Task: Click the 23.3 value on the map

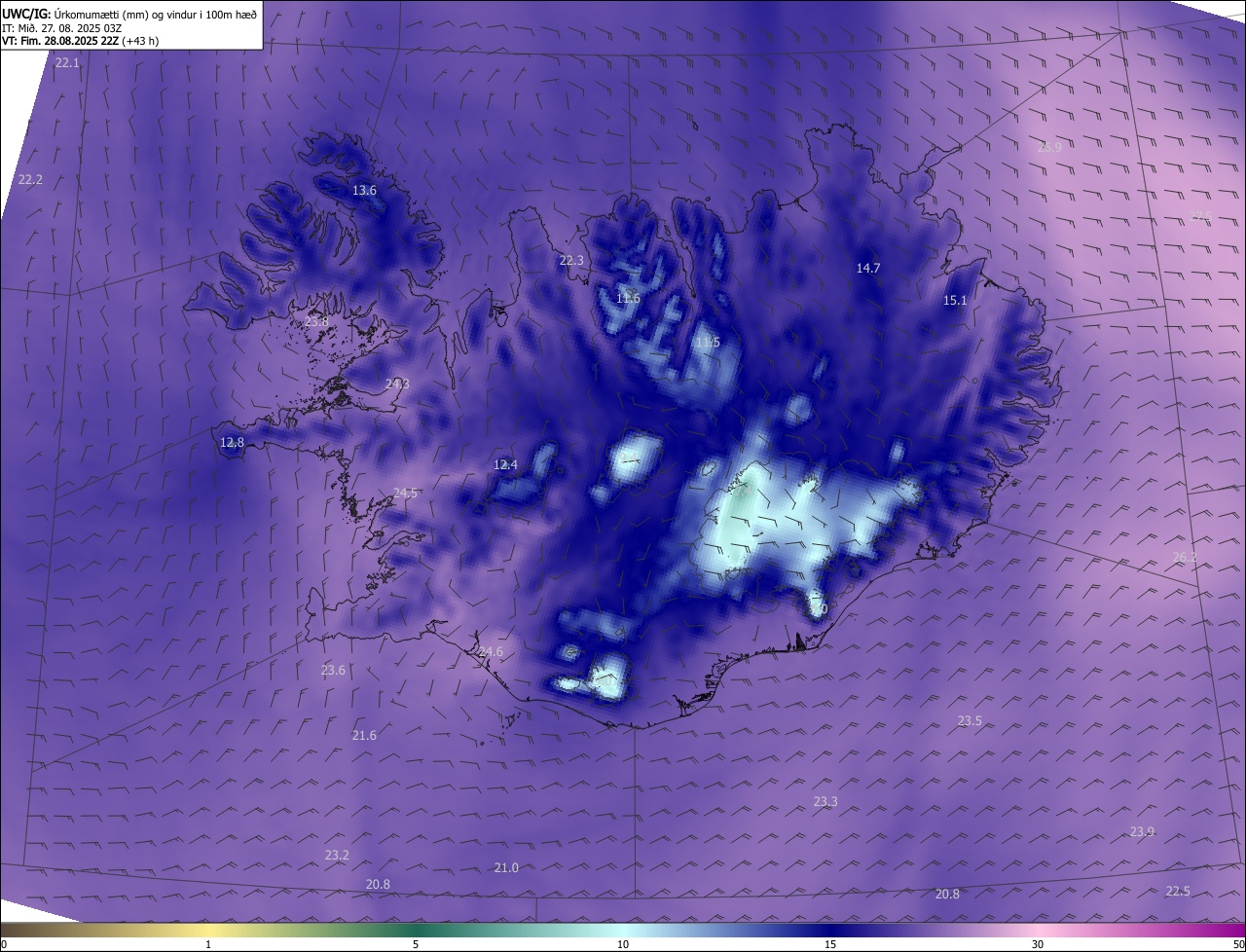Action: click(825, 802)
